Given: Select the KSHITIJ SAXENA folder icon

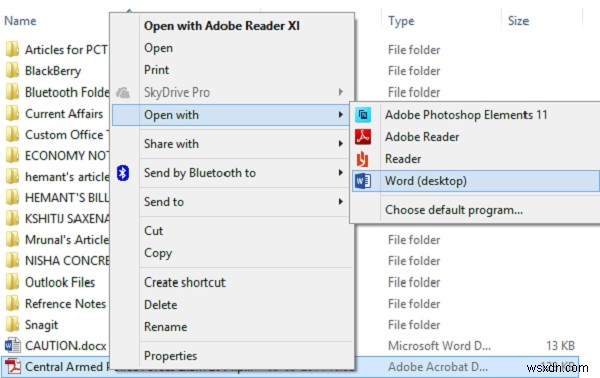Looking at the screenshot, I should pyautogui.click(x=12, y=218).
